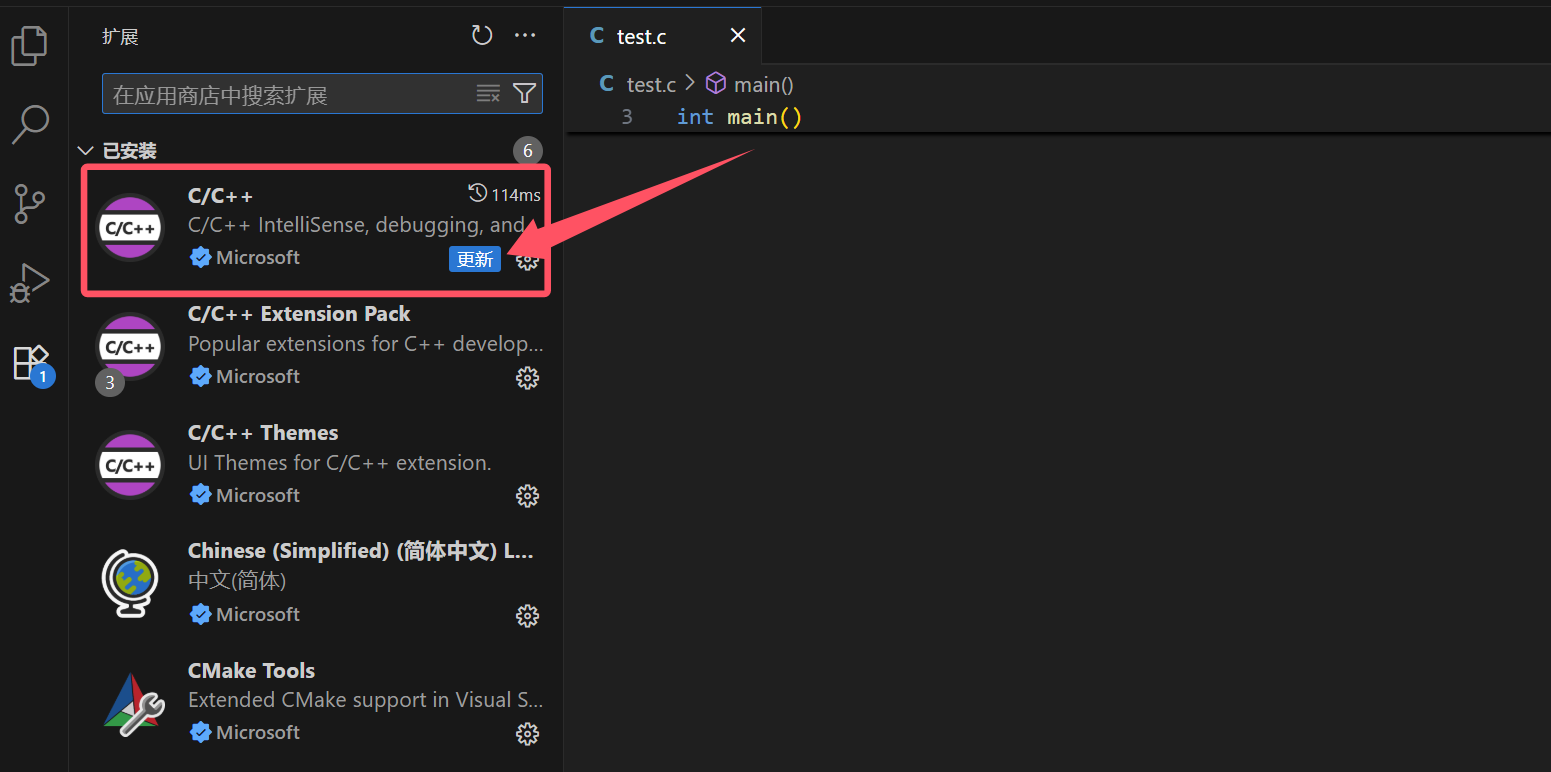1551x772 pixels.
Task: Open the Search view in activity bar
Action: pyautogui.click(x=29, y=124)
